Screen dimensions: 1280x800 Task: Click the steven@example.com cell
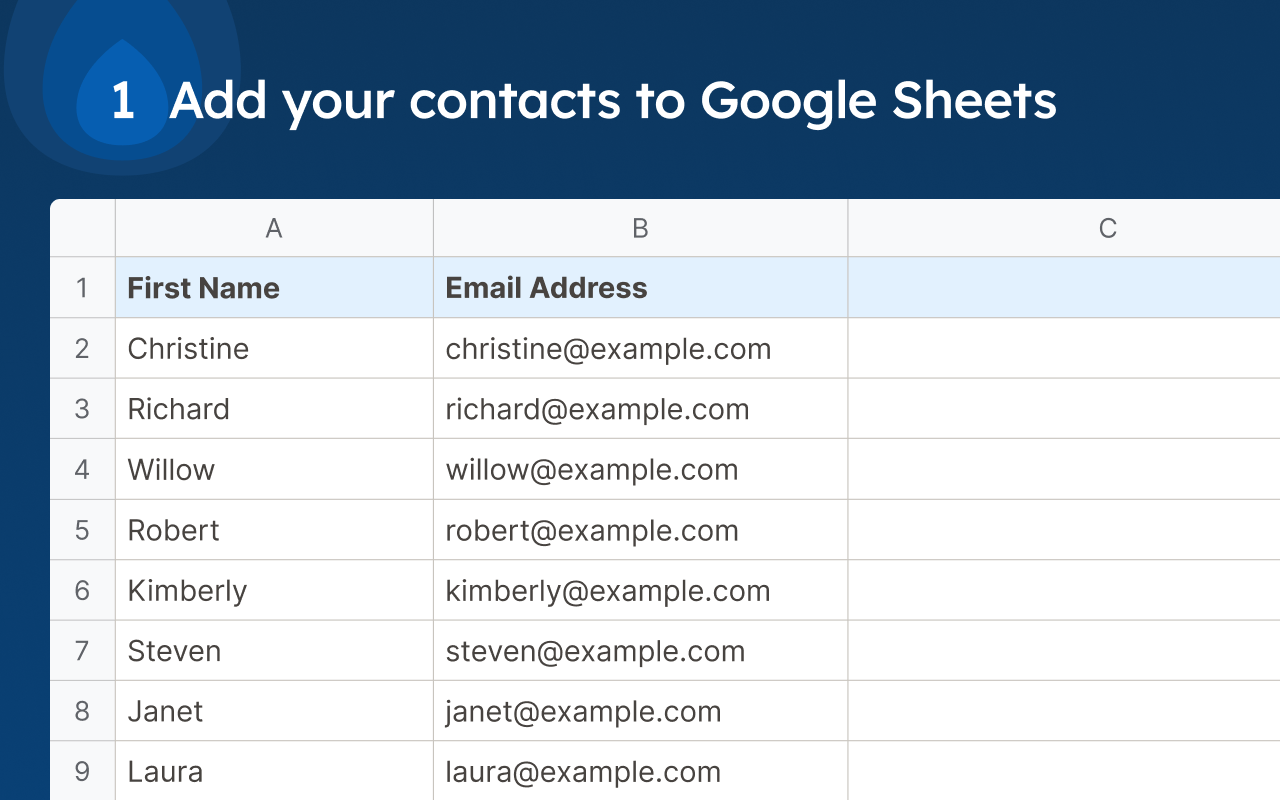[640, 651]
